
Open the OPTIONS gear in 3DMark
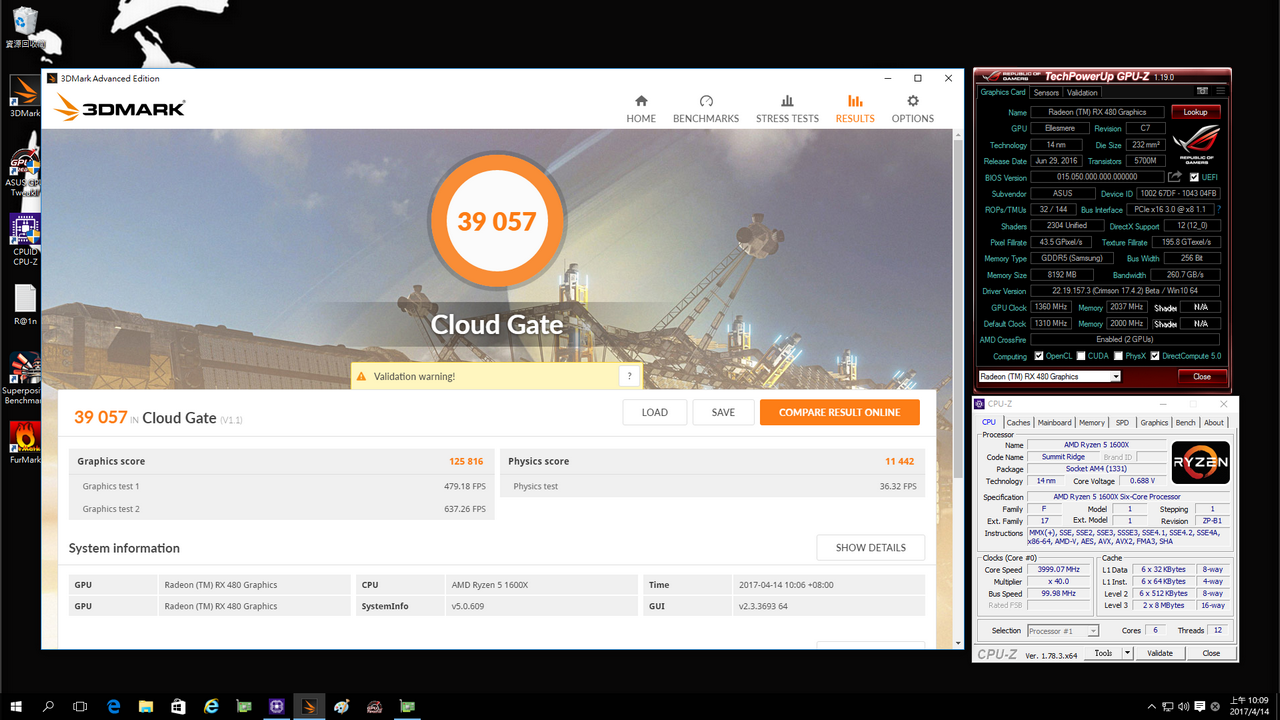tap(912, 109)
